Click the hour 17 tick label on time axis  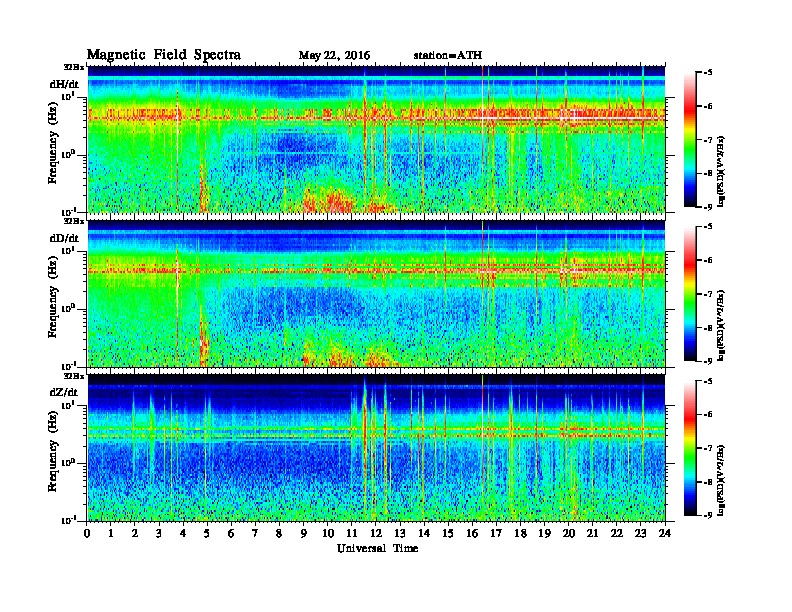pyautogui.click(x=497, y=533)
